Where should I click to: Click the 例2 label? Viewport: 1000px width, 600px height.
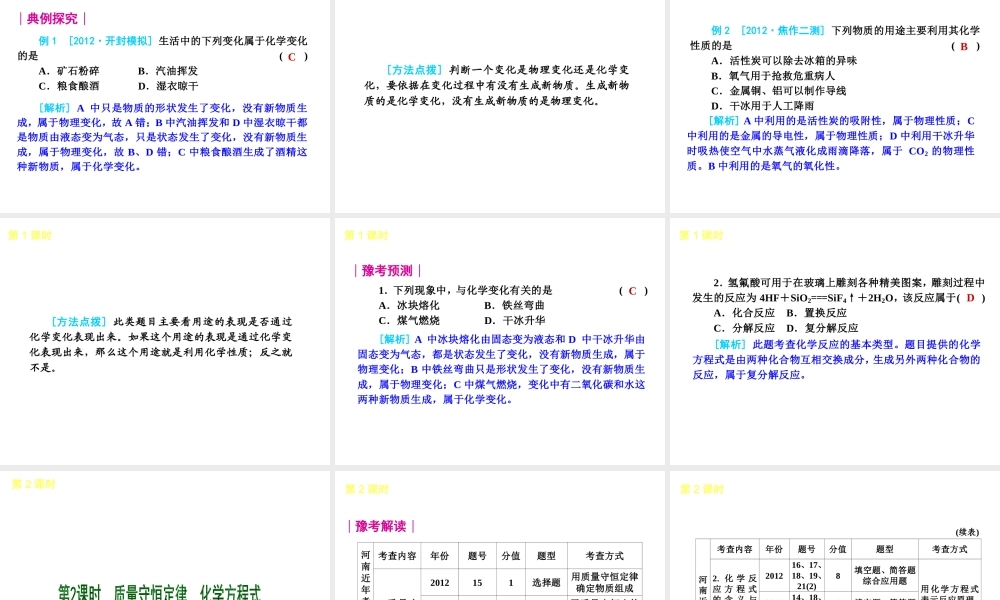point(721,31)
